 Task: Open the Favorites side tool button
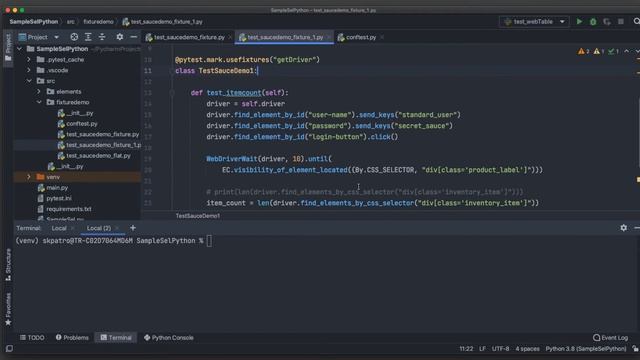click(x=8, y=309)
